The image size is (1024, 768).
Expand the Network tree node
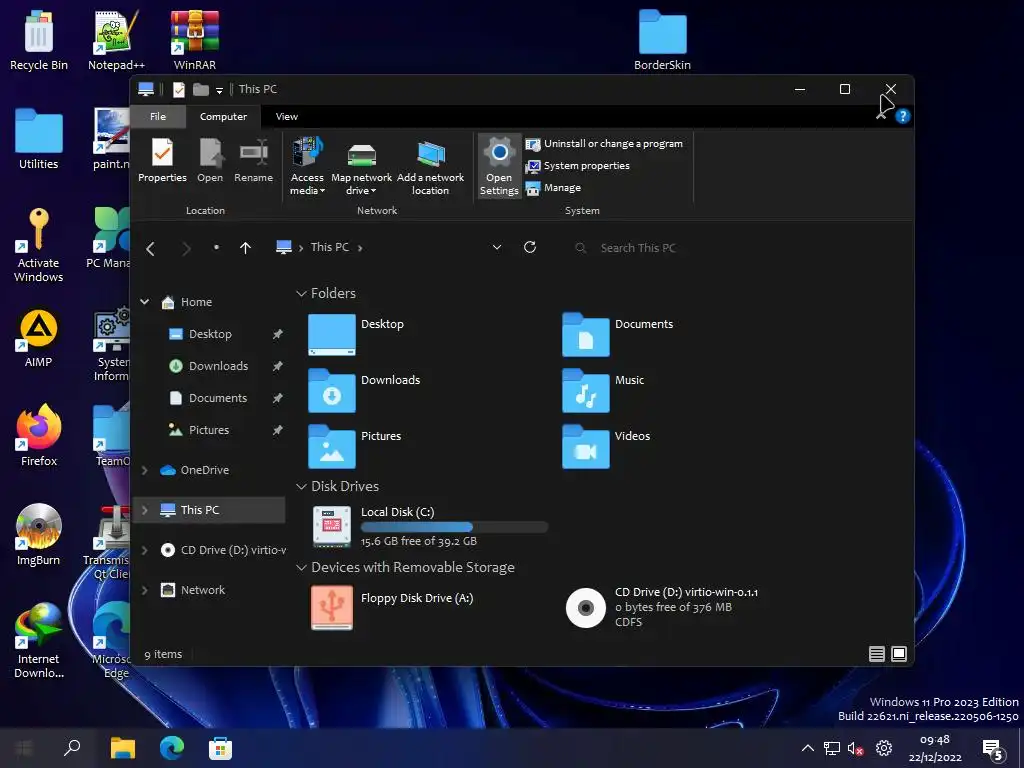(145, 590)
